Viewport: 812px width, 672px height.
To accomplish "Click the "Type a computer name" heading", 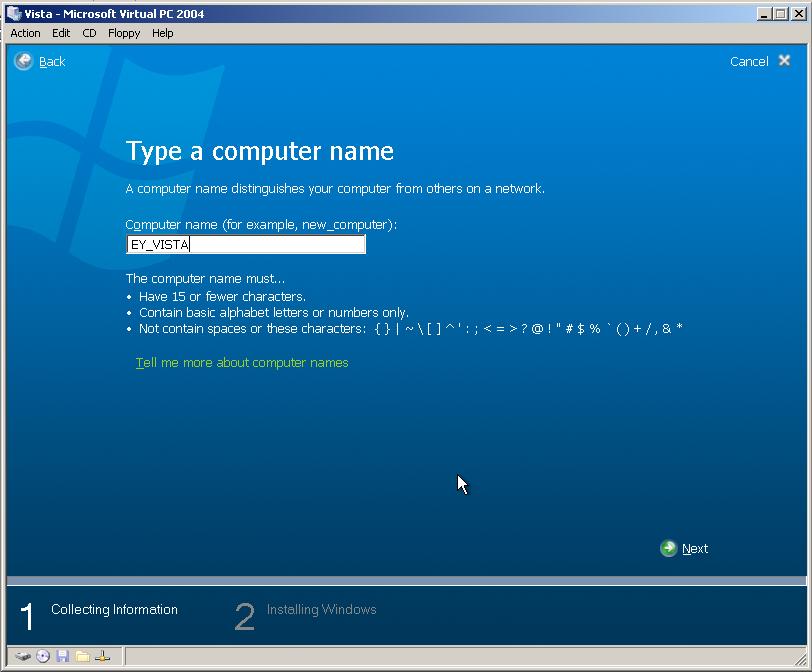I will 259,152.
